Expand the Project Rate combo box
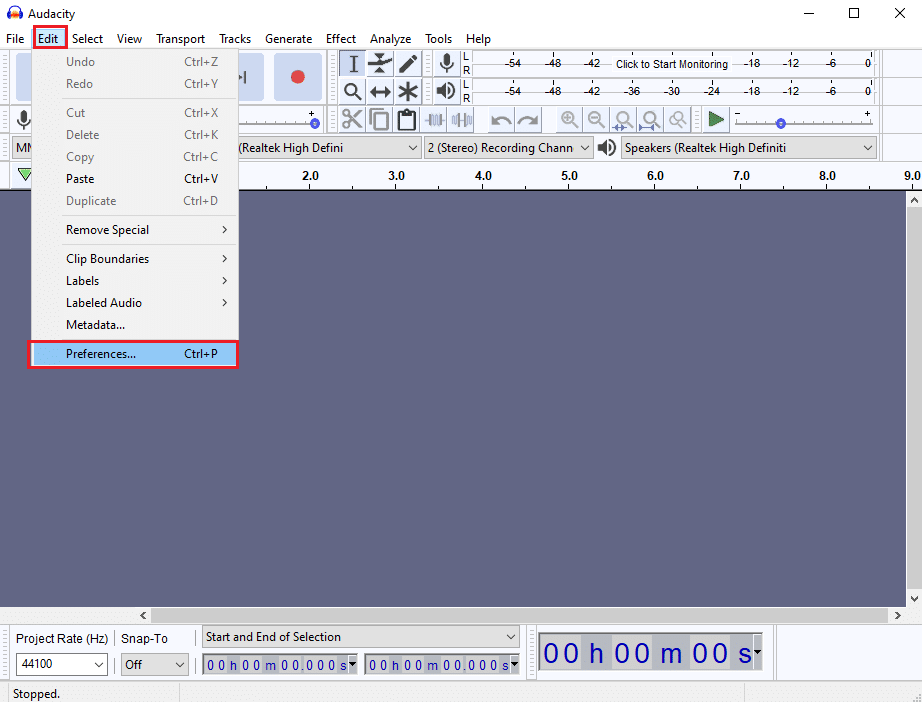The width and height of the screenshot is (922, 702). [98, 664]
